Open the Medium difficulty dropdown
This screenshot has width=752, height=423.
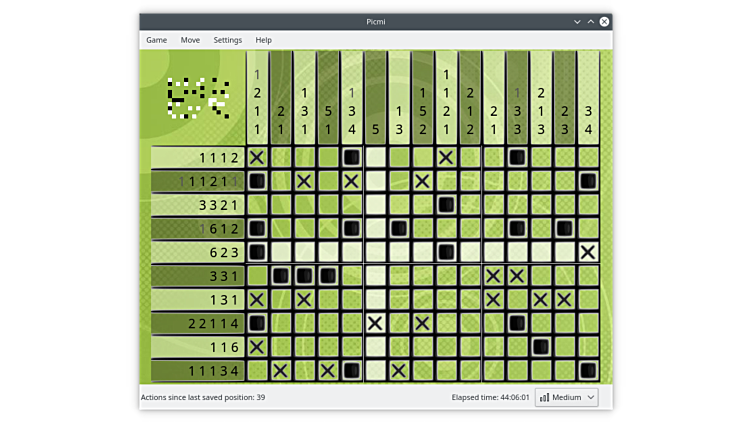coord(567,397)
